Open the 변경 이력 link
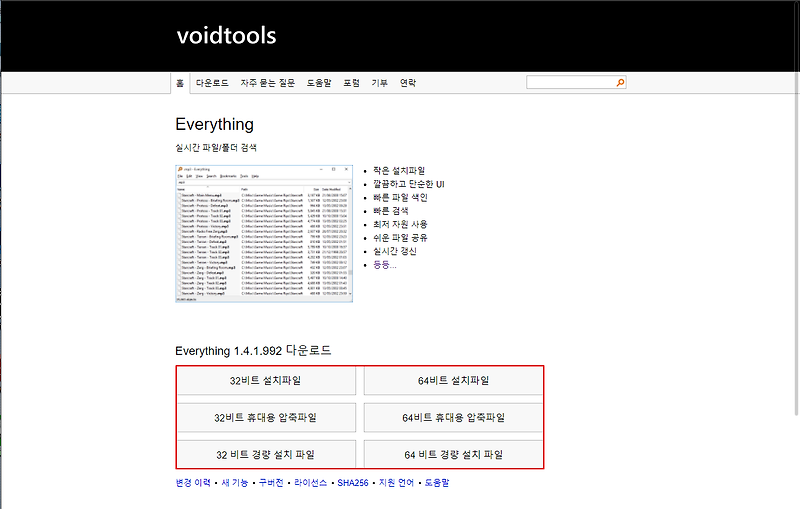 pos(193,482)
